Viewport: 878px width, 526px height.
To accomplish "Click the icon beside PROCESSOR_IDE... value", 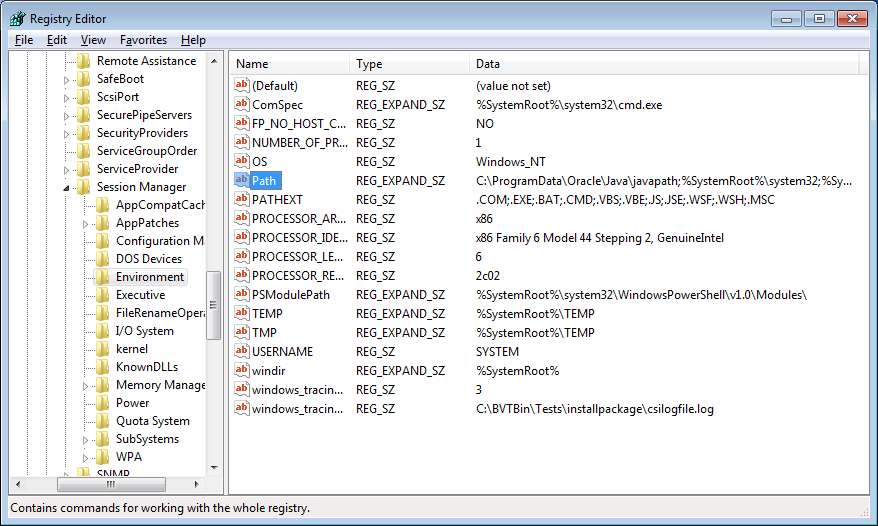I will pos(241,238).
